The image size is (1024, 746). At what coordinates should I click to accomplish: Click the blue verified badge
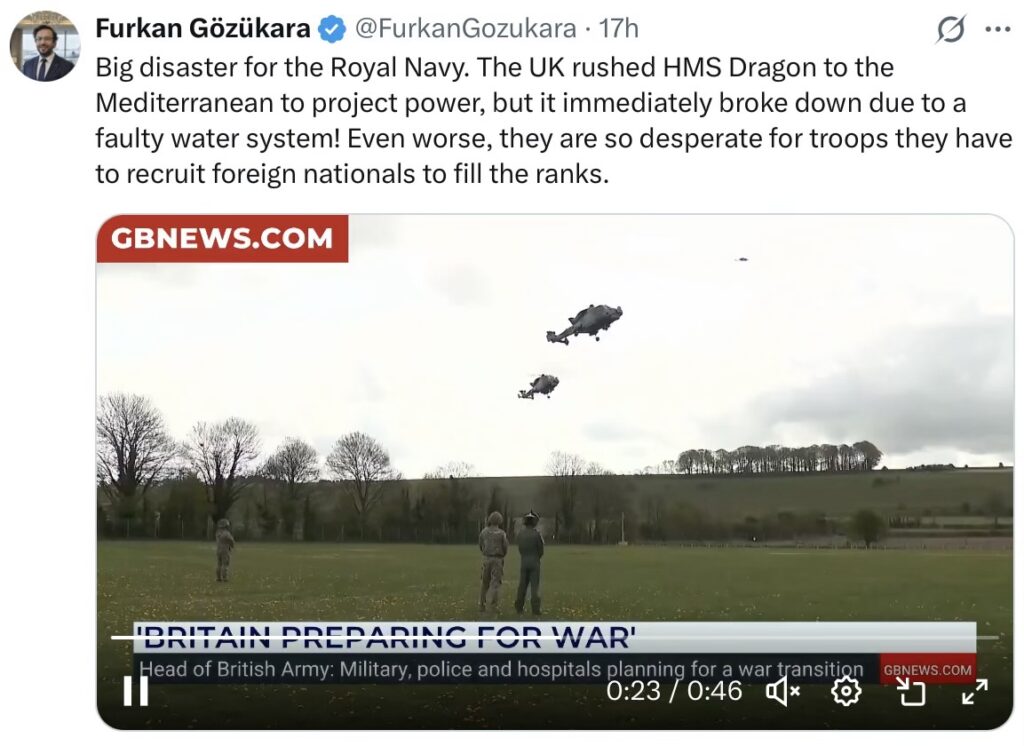coord(332,29)
